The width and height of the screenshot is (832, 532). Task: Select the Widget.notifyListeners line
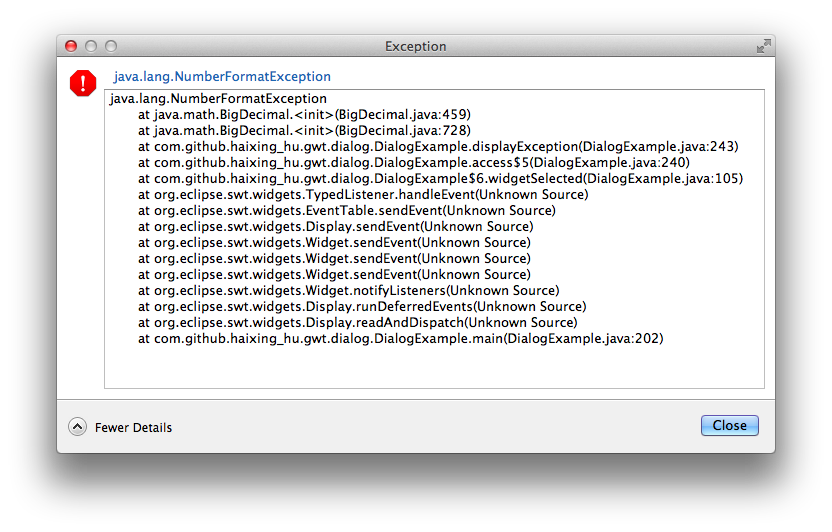[349, 291]
